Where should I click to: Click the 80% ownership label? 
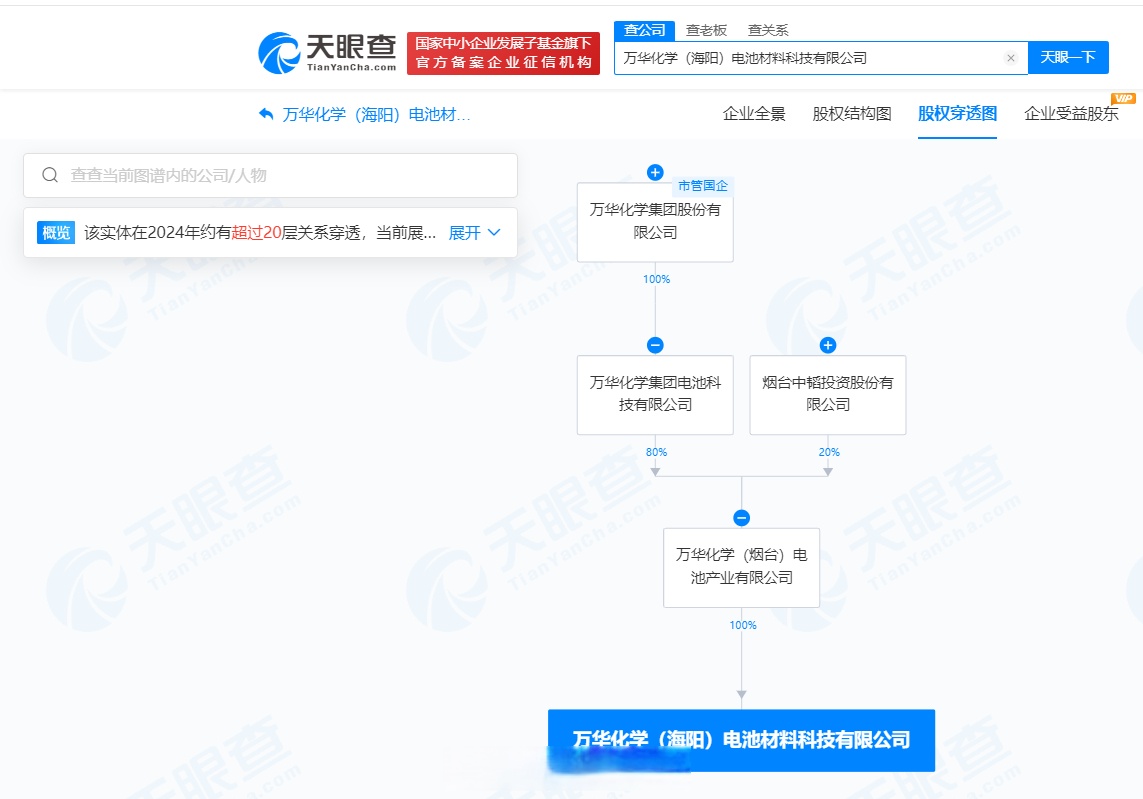click(655, 452)
